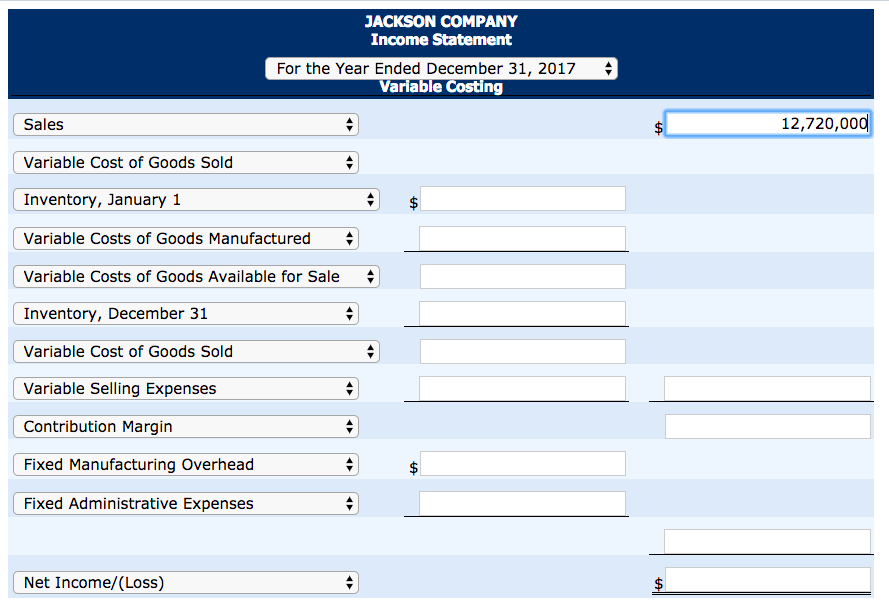This screenshot has width=889, height=613.
Task: Click the Inventory, December 31 amount field
Action: click(523, 313)
